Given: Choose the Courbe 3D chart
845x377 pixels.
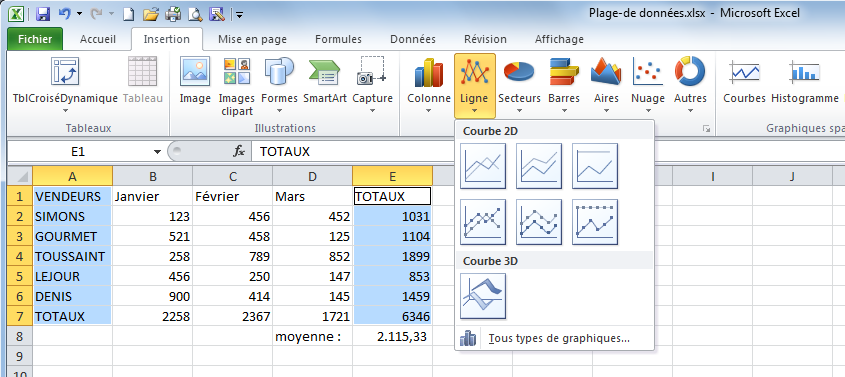Looking at the screenshot, I should tap(483, 296).
